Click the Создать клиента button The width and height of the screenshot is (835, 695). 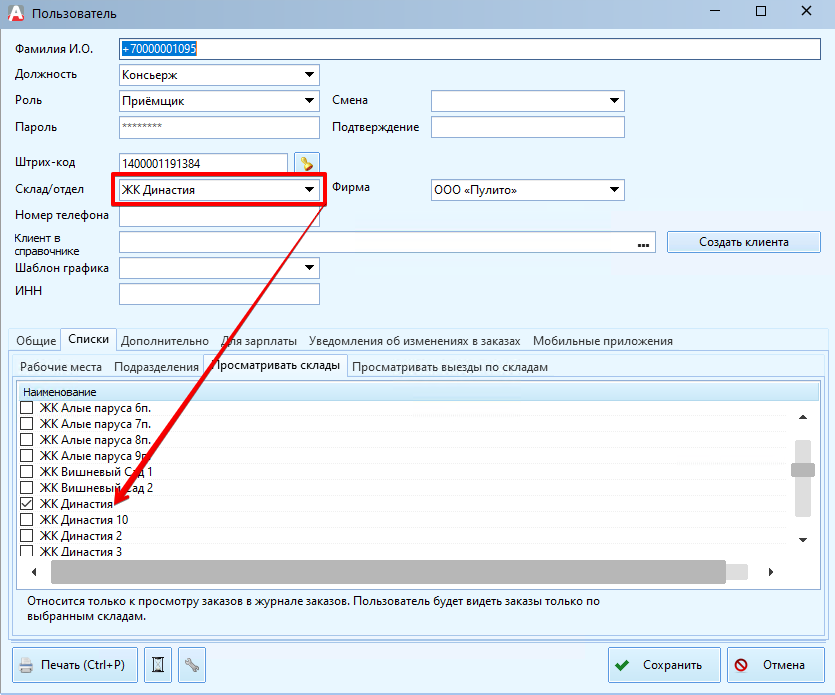click(743, 242)
